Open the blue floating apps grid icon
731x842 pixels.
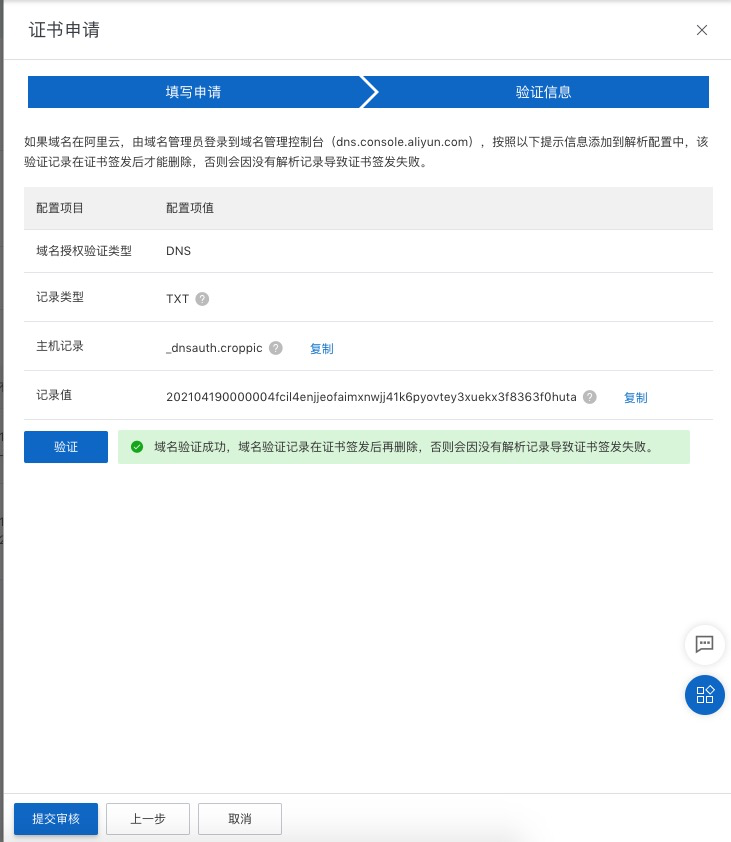(704, 694)
